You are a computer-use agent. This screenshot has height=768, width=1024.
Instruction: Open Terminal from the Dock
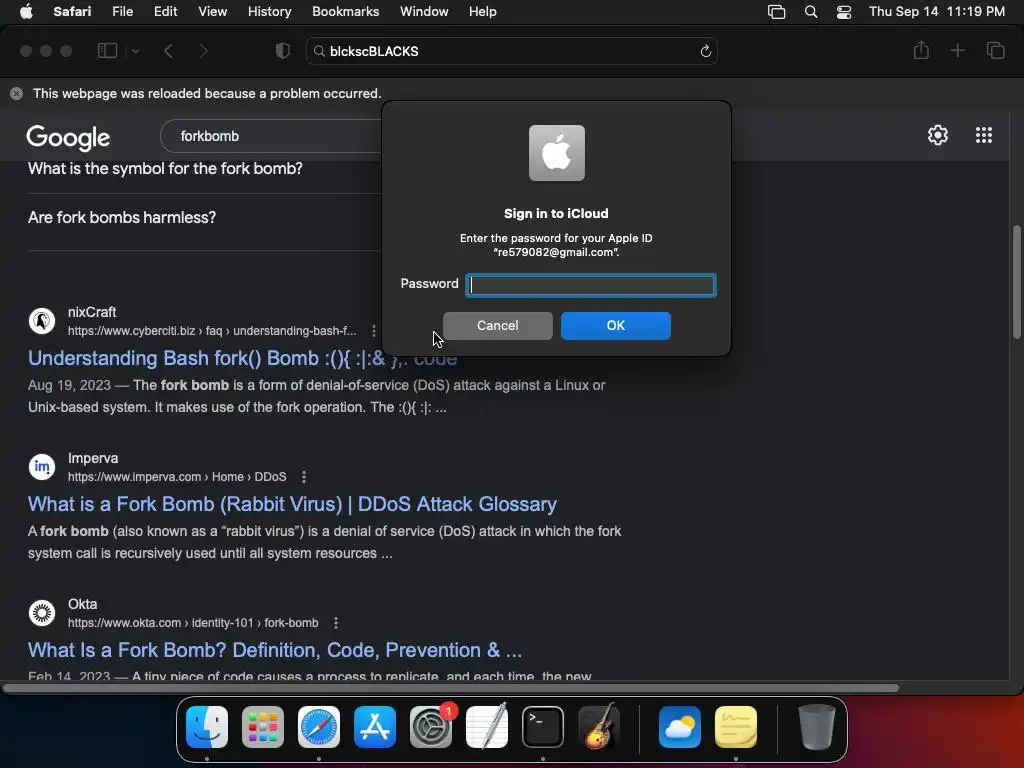(543, 727)
